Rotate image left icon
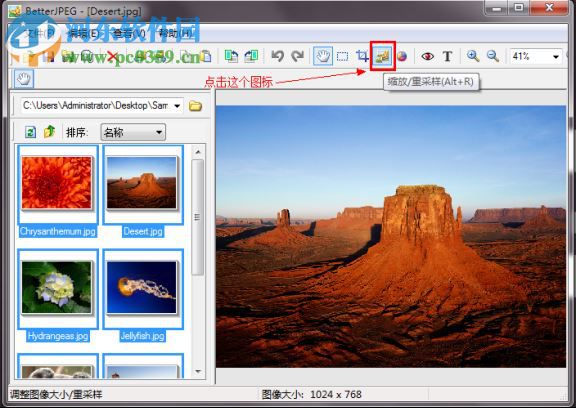The width and height of the screenshot is (576, 408). 231,56
